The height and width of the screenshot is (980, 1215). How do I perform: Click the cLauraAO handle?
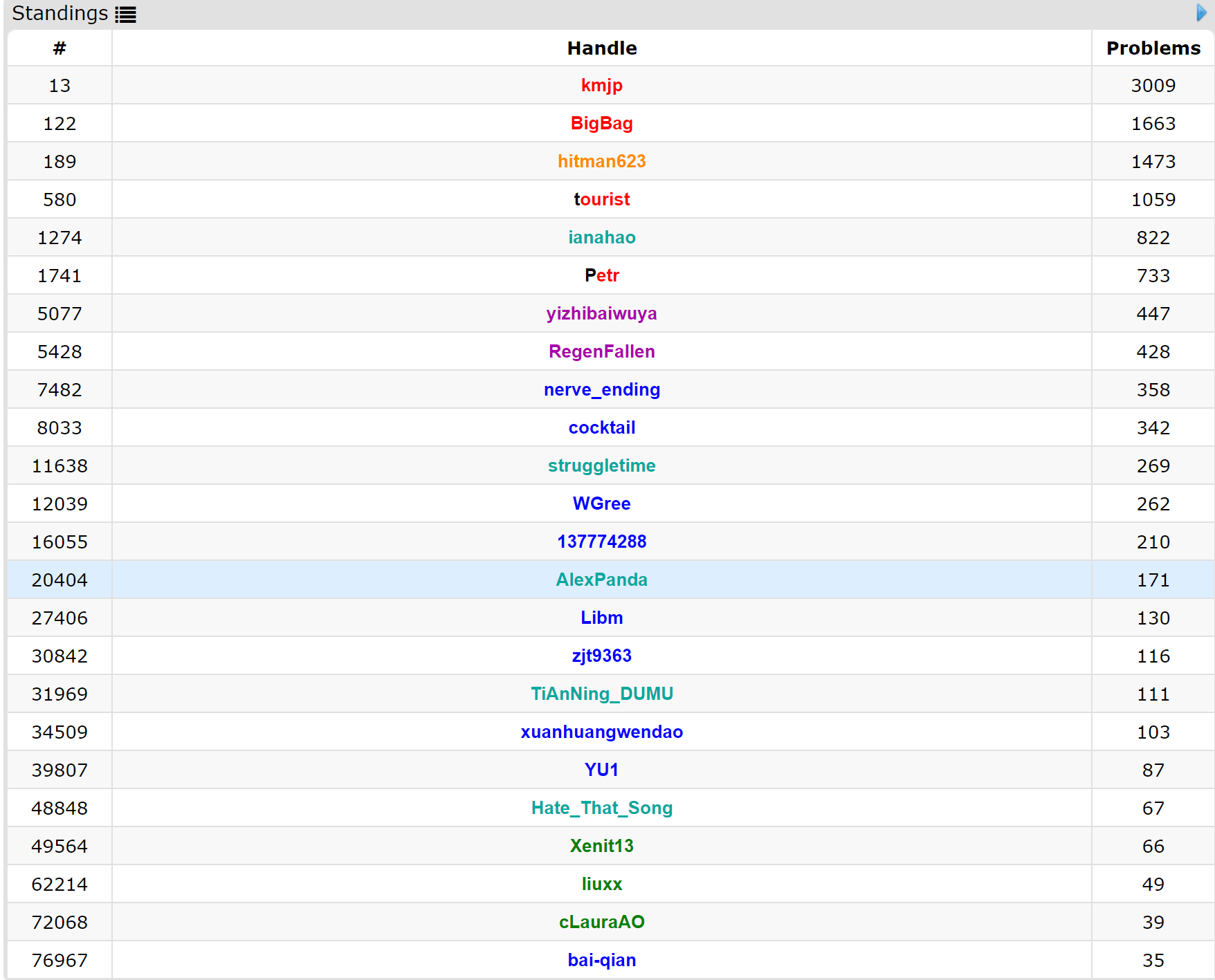click(601, 923)
